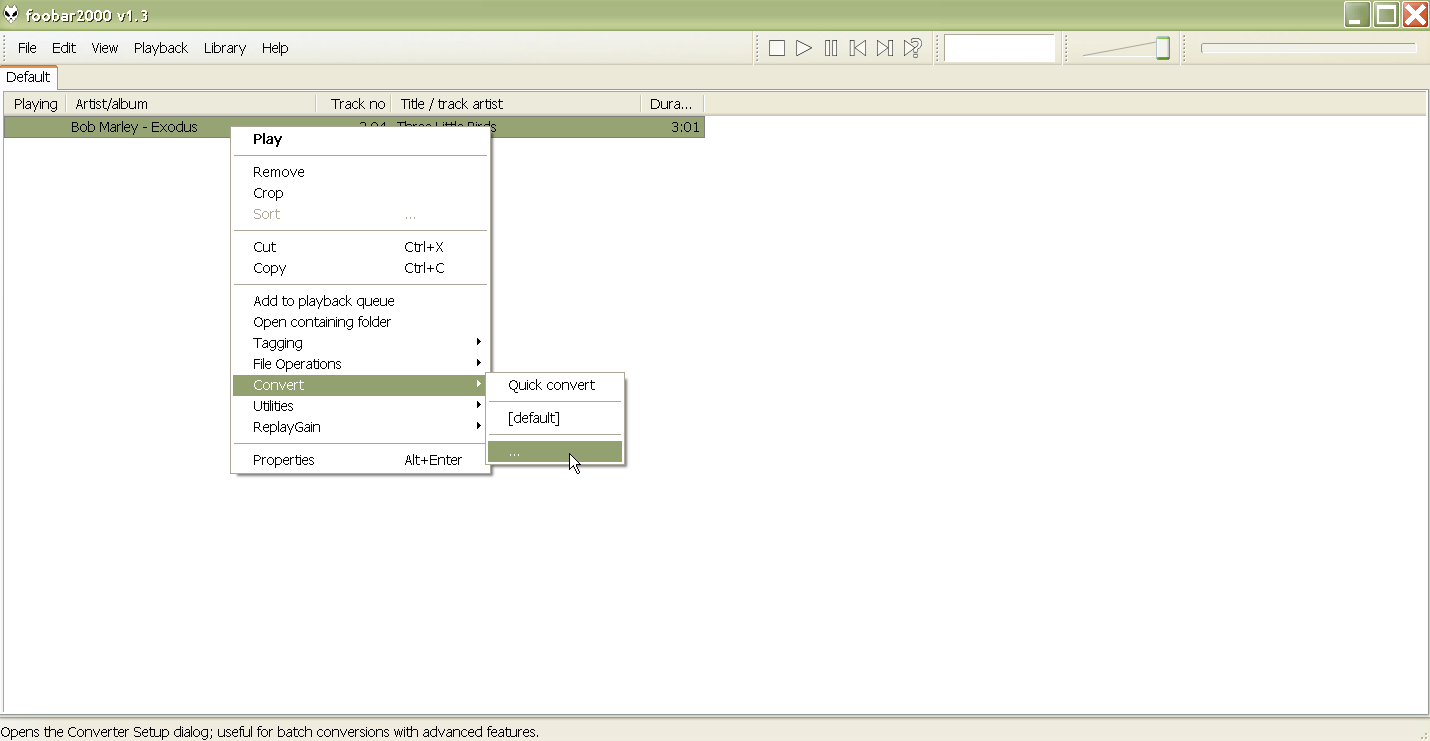Pause playback using the Pause icon
This screenshot has height=741, width=1430.
pos(831,48)
